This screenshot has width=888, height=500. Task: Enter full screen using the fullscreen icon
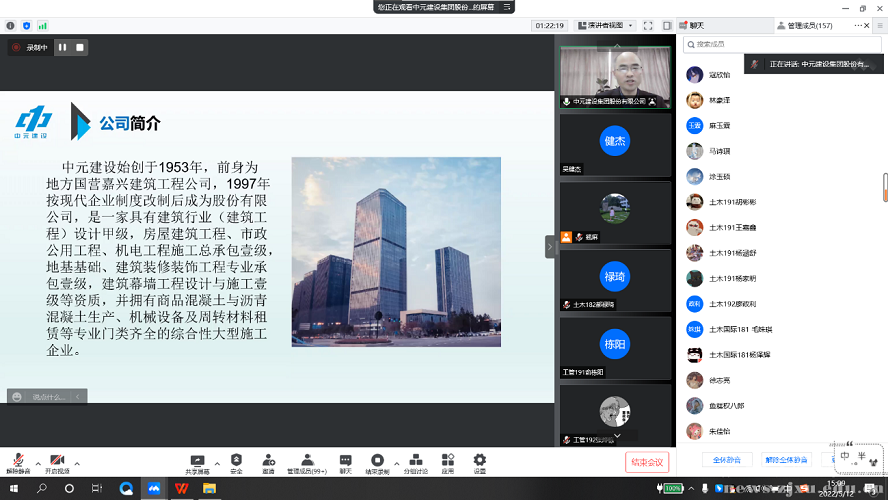point(648,25)
